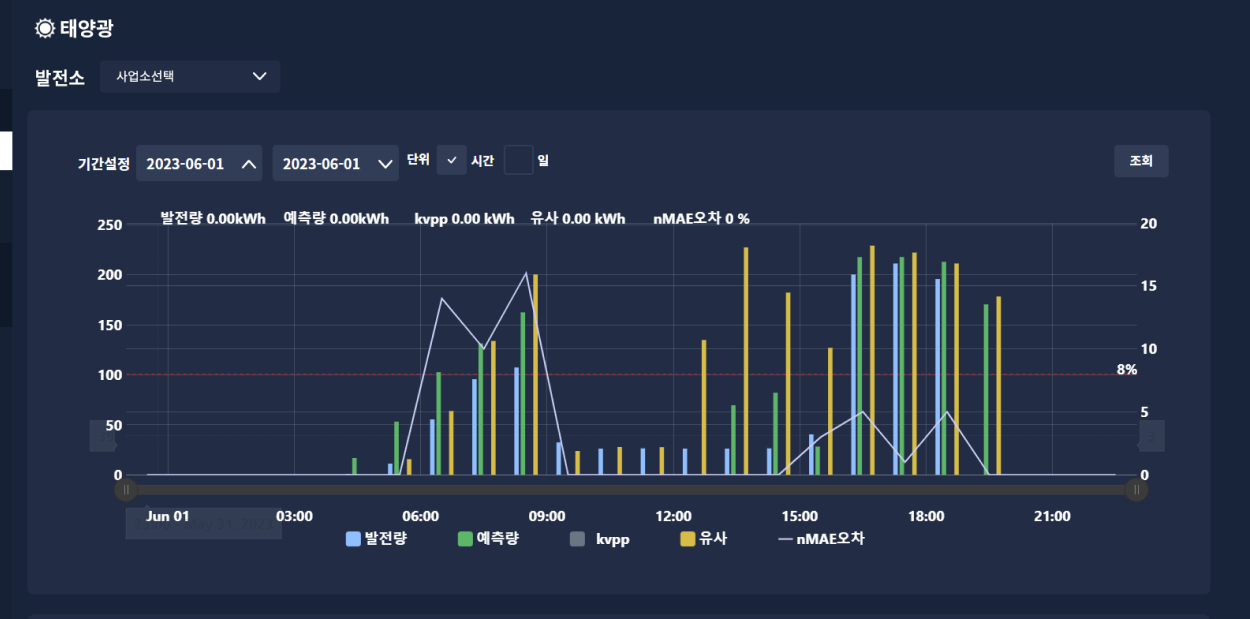Open the 사업소선택 plant dropdown

coord(190,77)
